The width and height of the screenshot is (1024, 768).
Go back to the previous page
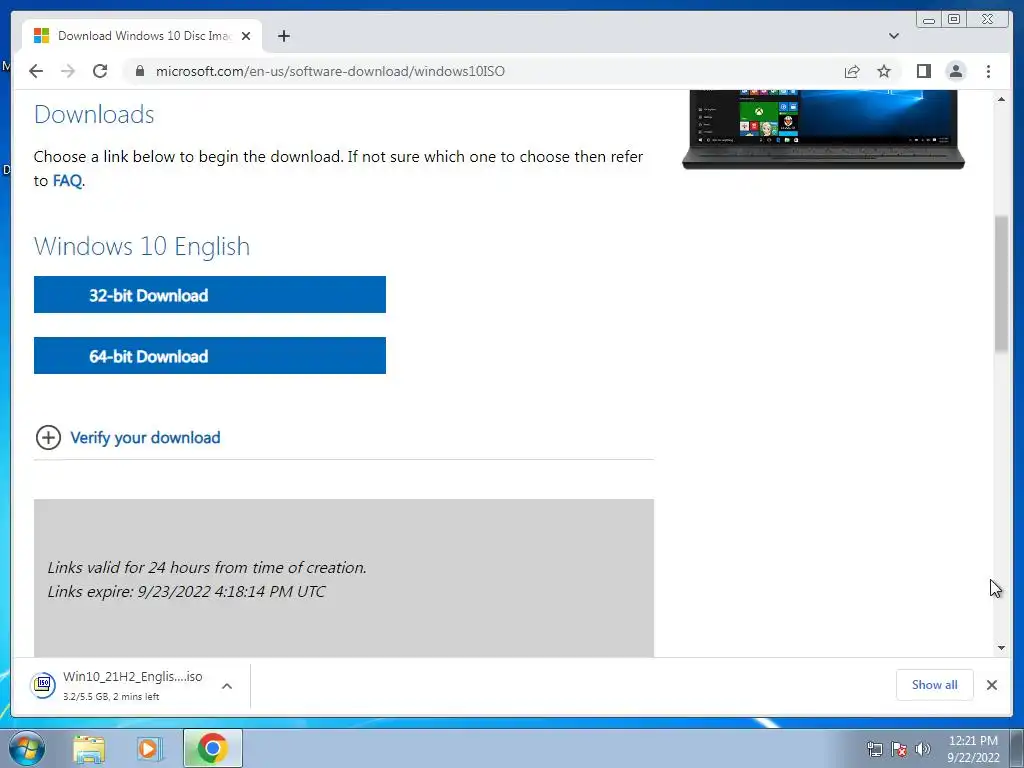[x=36, y=71]
